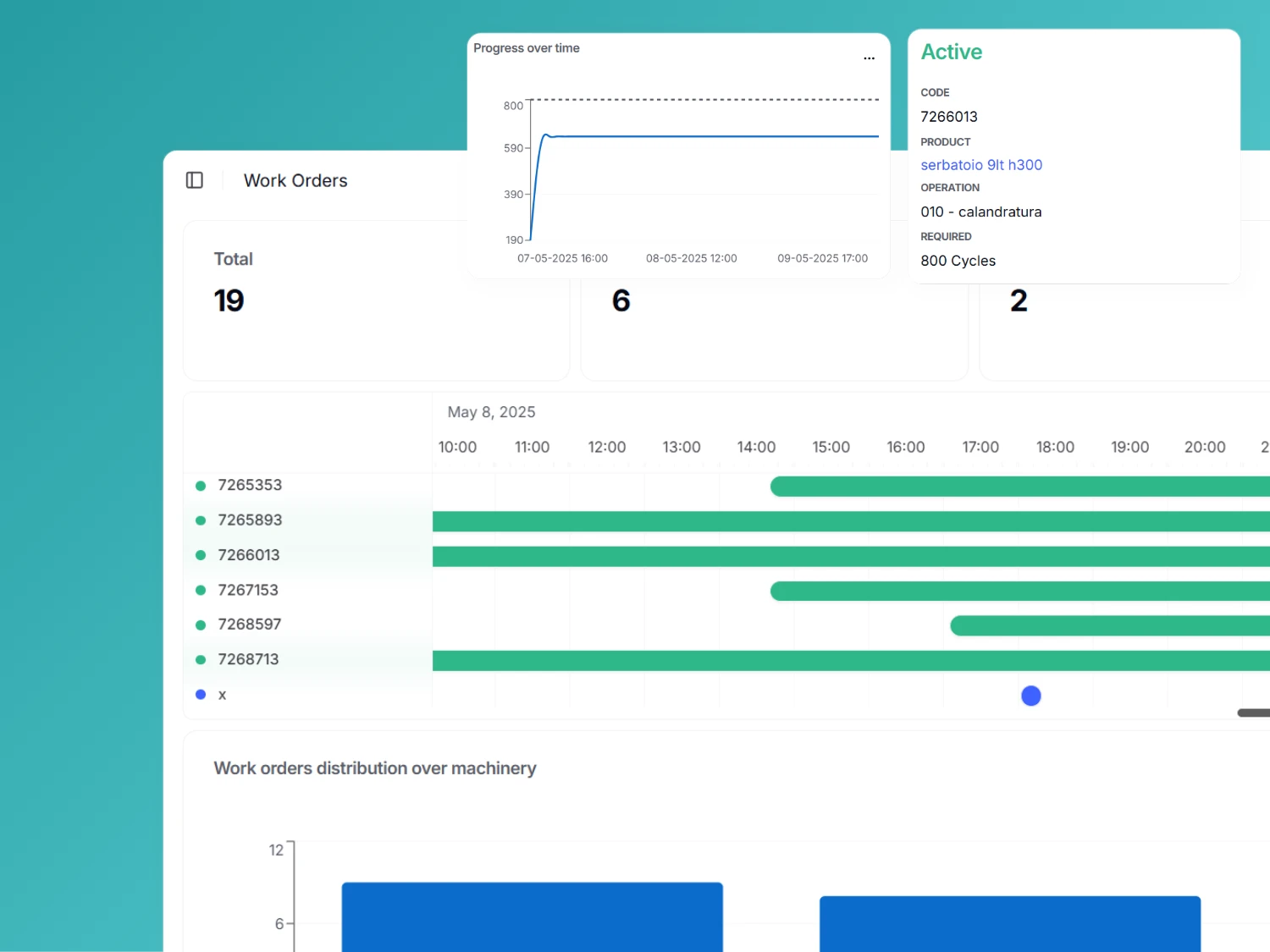
Task: Click the Work orders distribution over machinery heading
Action: click(x=375, y=768)
